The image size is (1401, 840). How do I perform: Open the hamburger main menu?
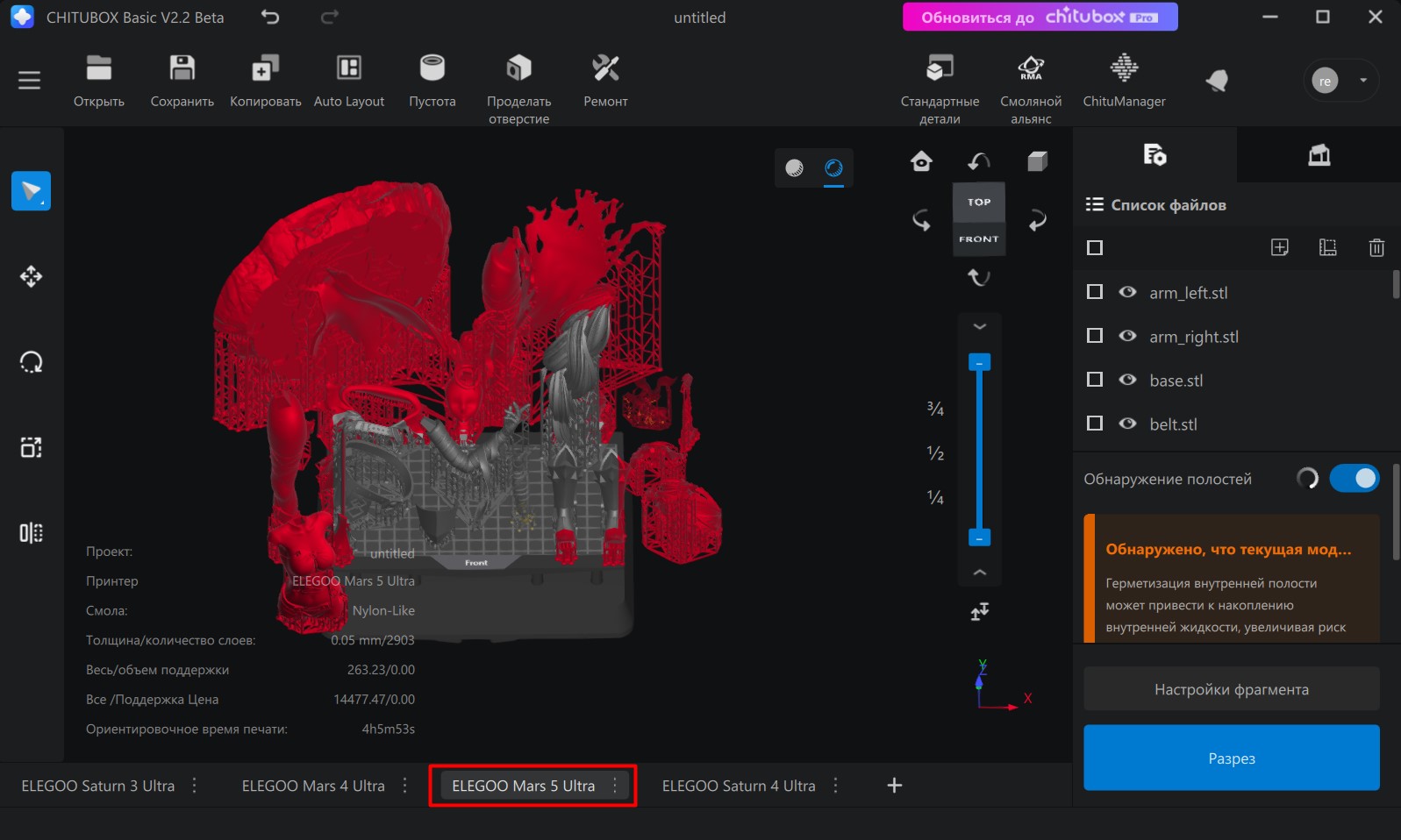pos(30,81)
